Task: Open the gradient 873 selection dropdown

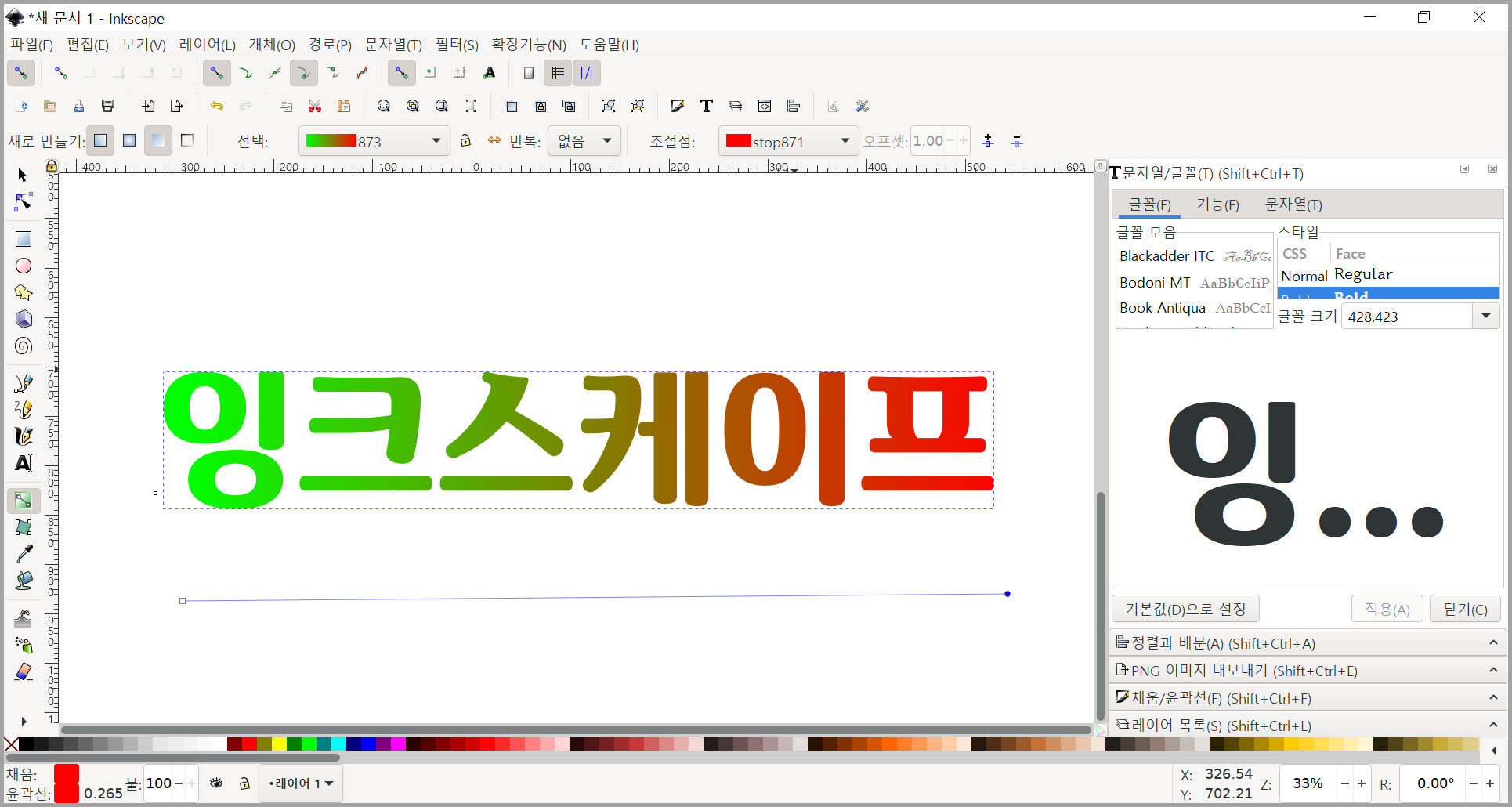Action: [x=374, y=141]
